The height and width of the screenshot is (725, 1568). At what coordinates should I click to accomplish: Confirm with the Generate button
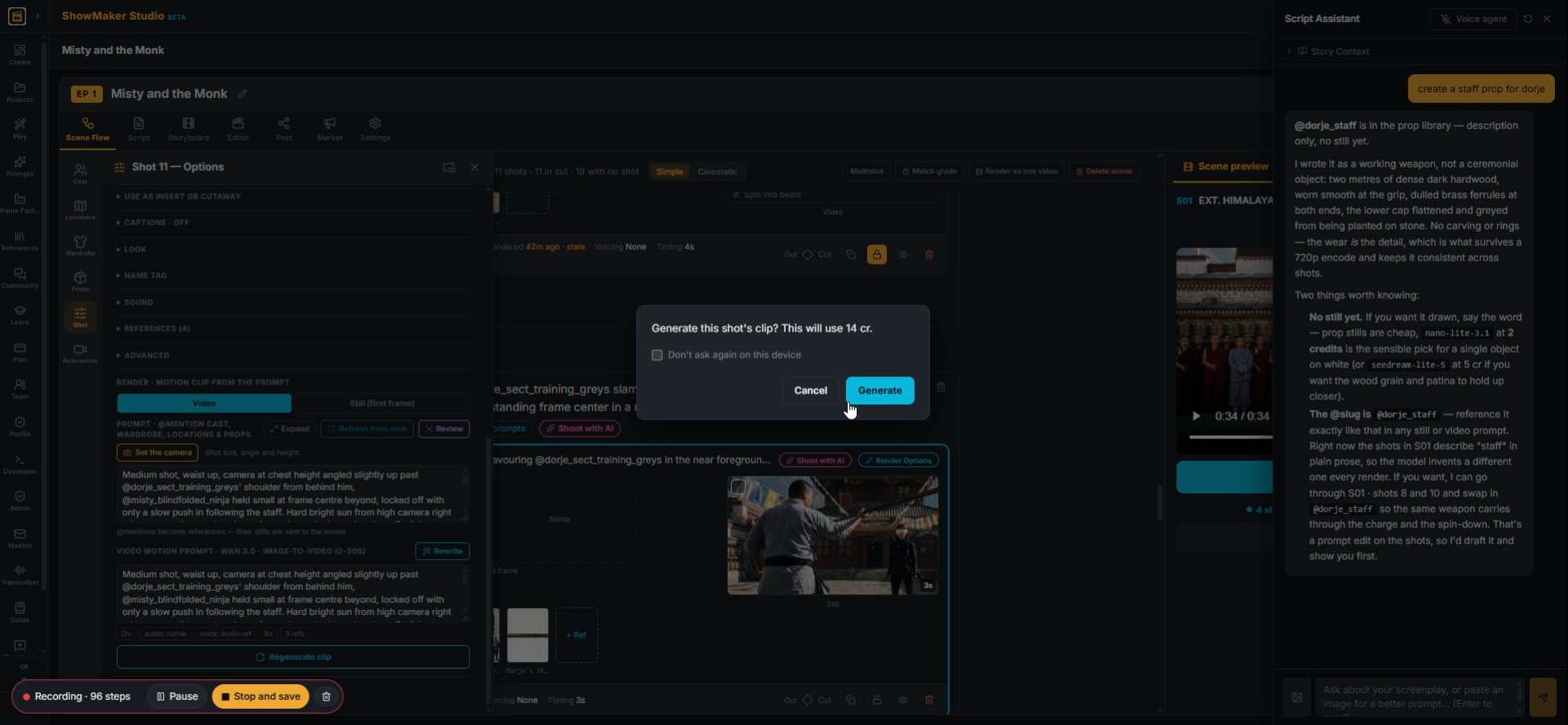click(x=880, y=390)
